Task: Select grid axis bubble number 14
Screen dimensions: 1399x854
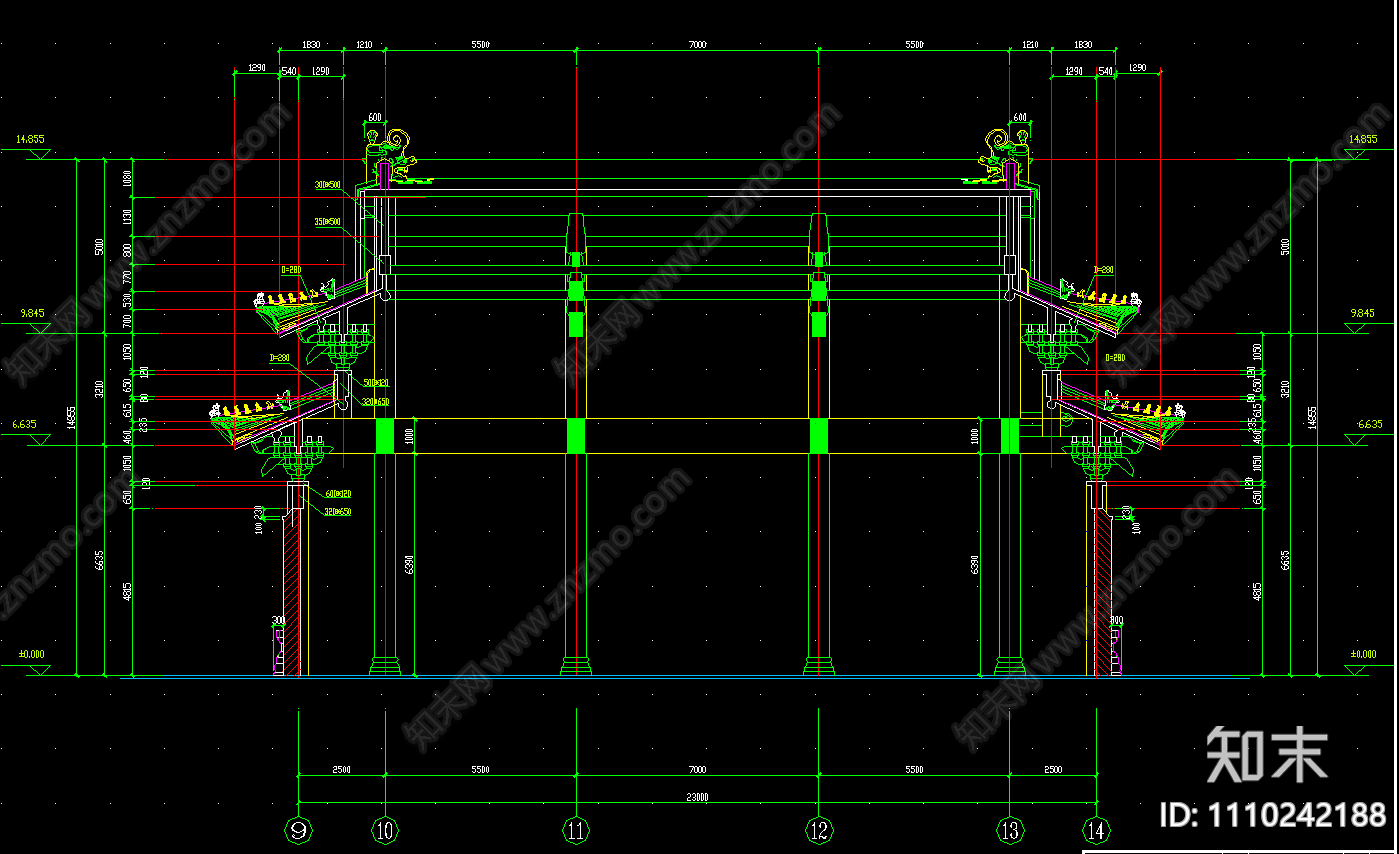Action: (x=1097, y=829)
